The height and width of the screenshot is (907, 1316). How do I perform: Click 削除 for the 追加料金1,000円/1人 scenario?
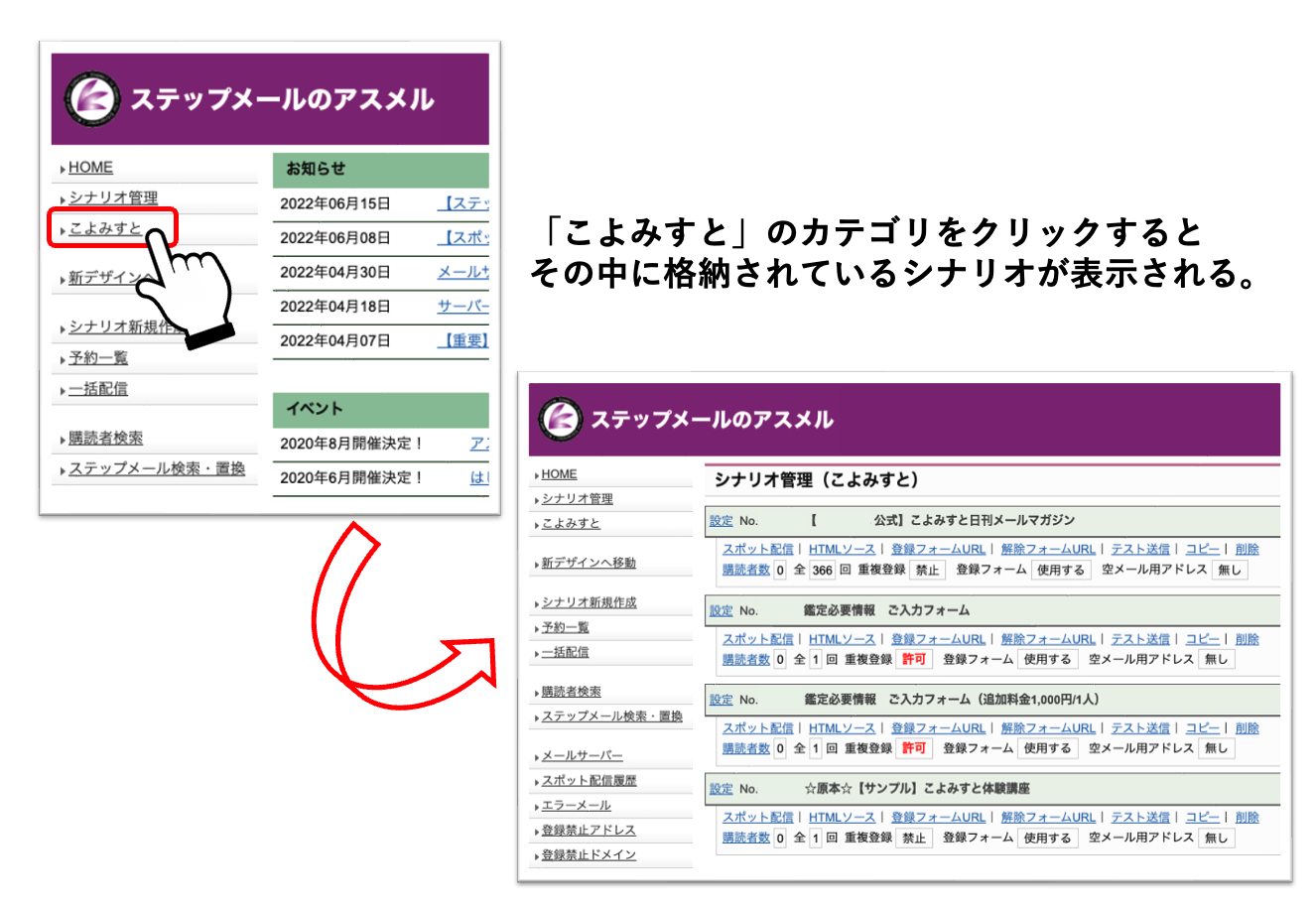pyautogui.click(x=1248, y=728)
